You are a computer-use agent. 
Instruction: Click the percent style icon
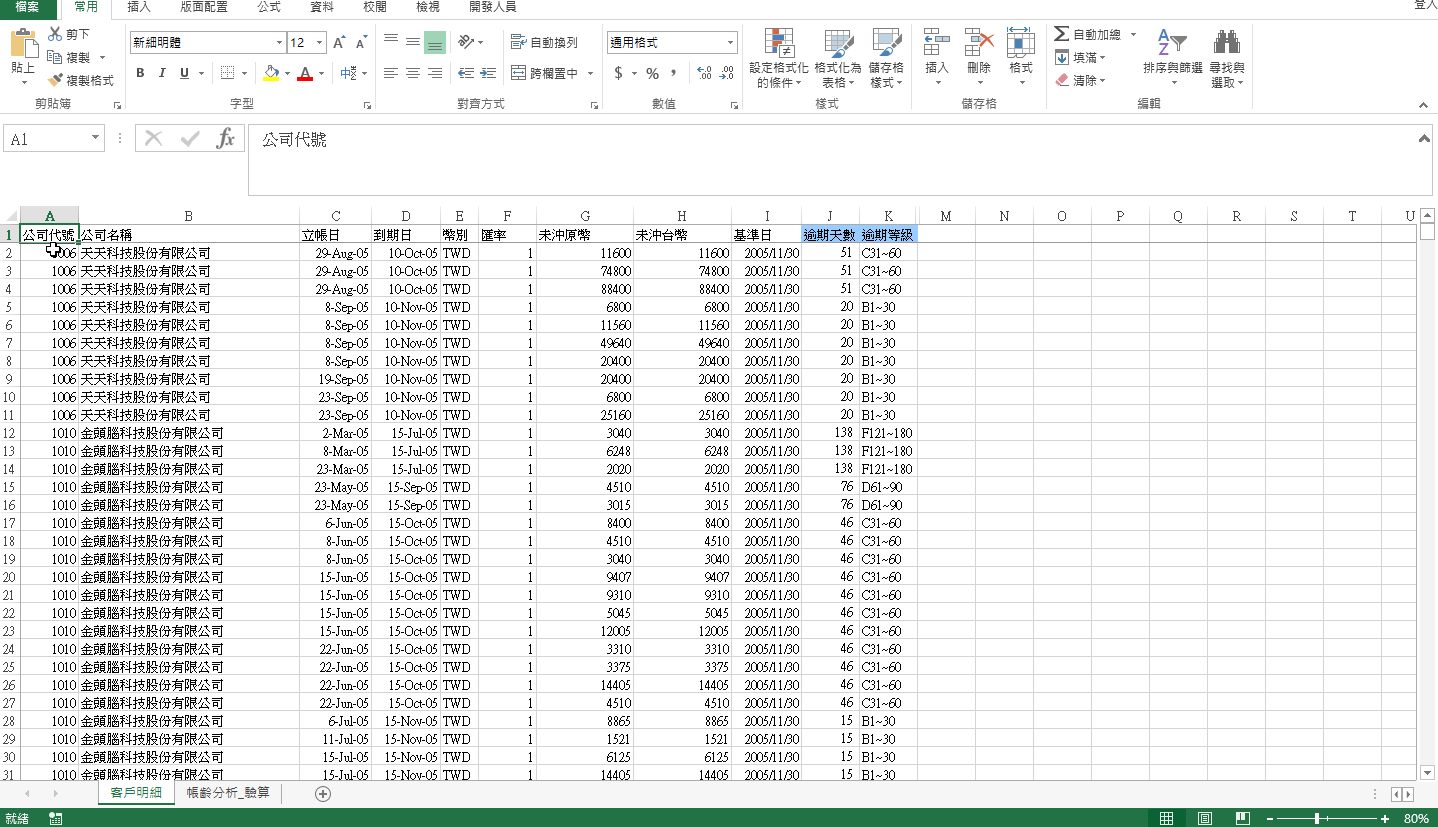[x=652, y=73]
